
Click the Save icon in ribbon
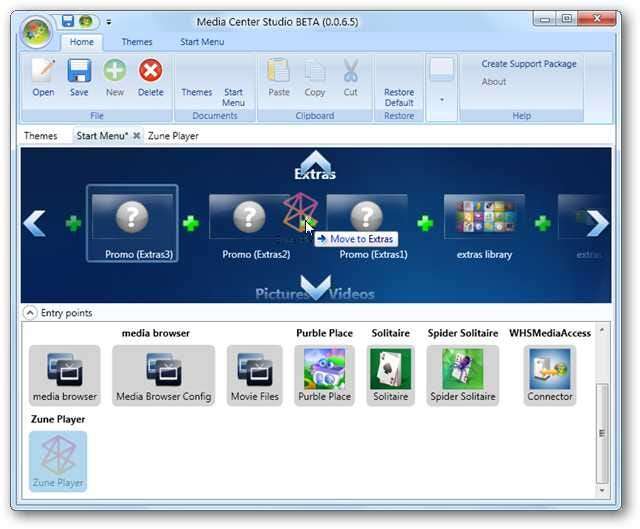point(79,77)
